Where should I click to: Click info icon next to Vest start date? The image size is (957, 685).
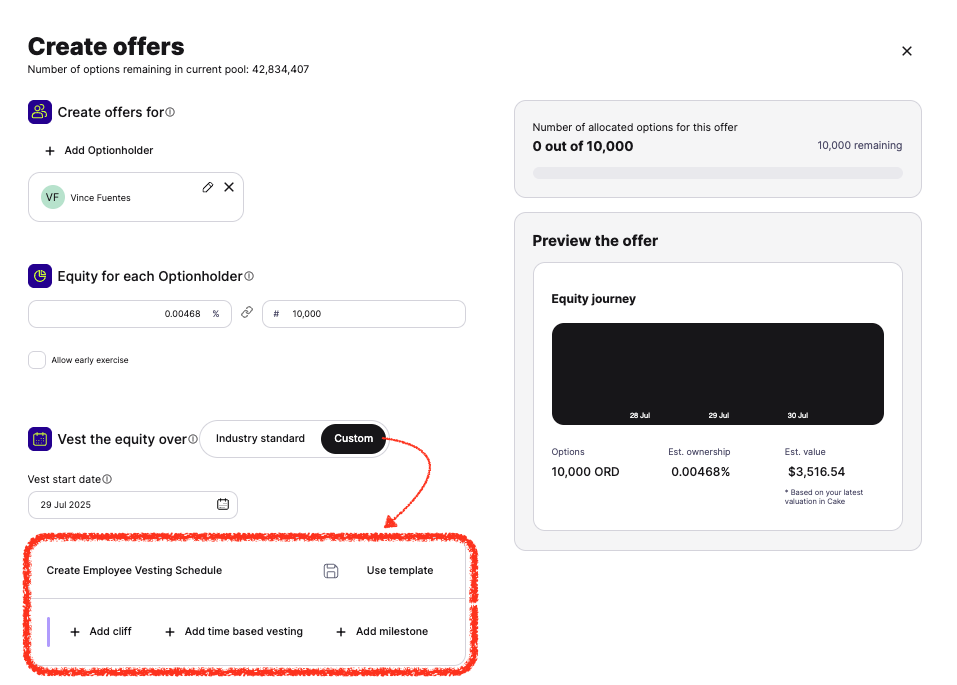click(x=107, y=479)
